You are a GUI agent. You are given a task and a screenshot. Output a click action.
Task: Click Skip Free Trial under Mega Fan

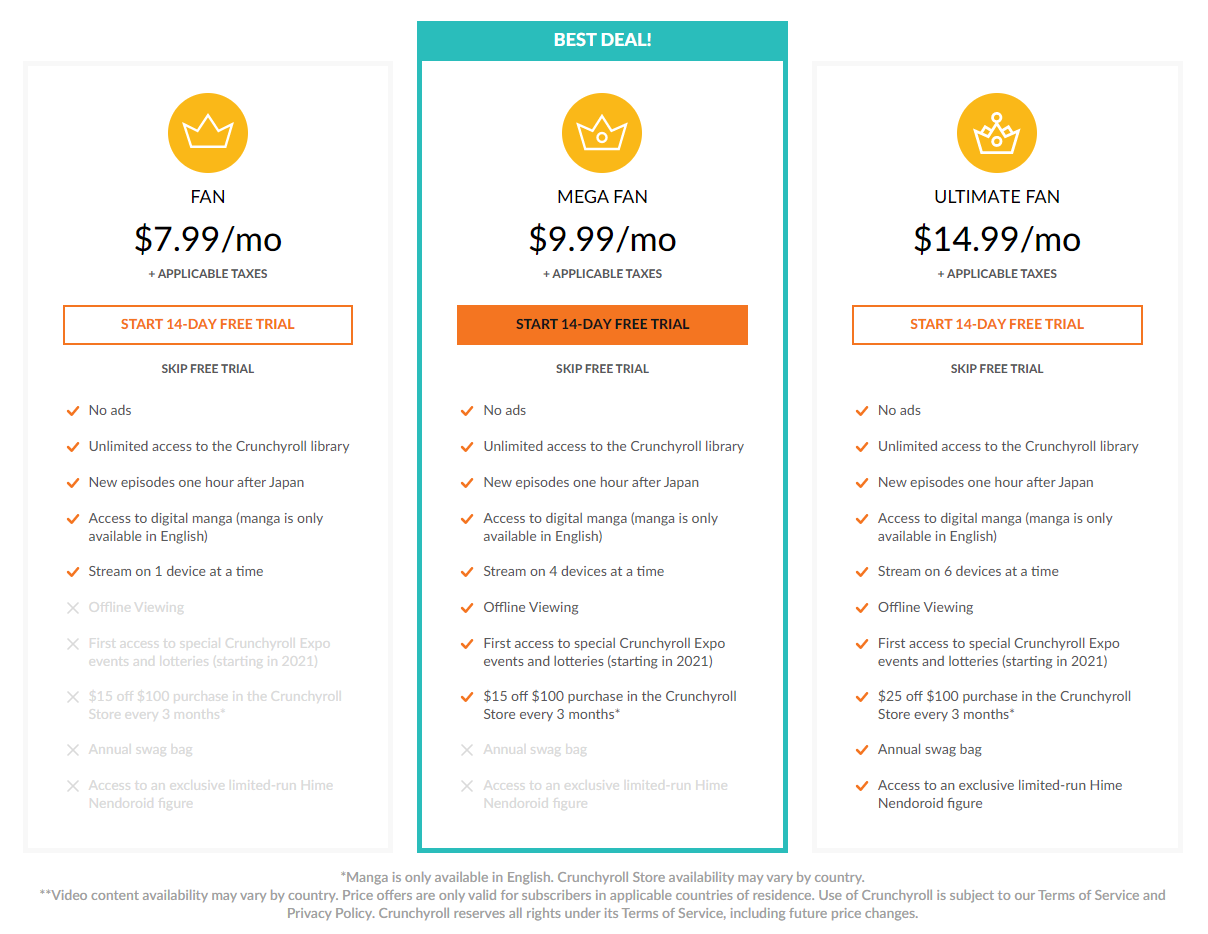(602, 368)
